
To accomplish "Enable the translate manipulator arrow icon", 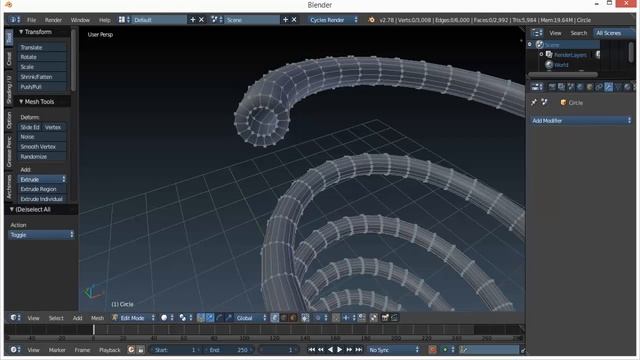I will tap(210, 318).
